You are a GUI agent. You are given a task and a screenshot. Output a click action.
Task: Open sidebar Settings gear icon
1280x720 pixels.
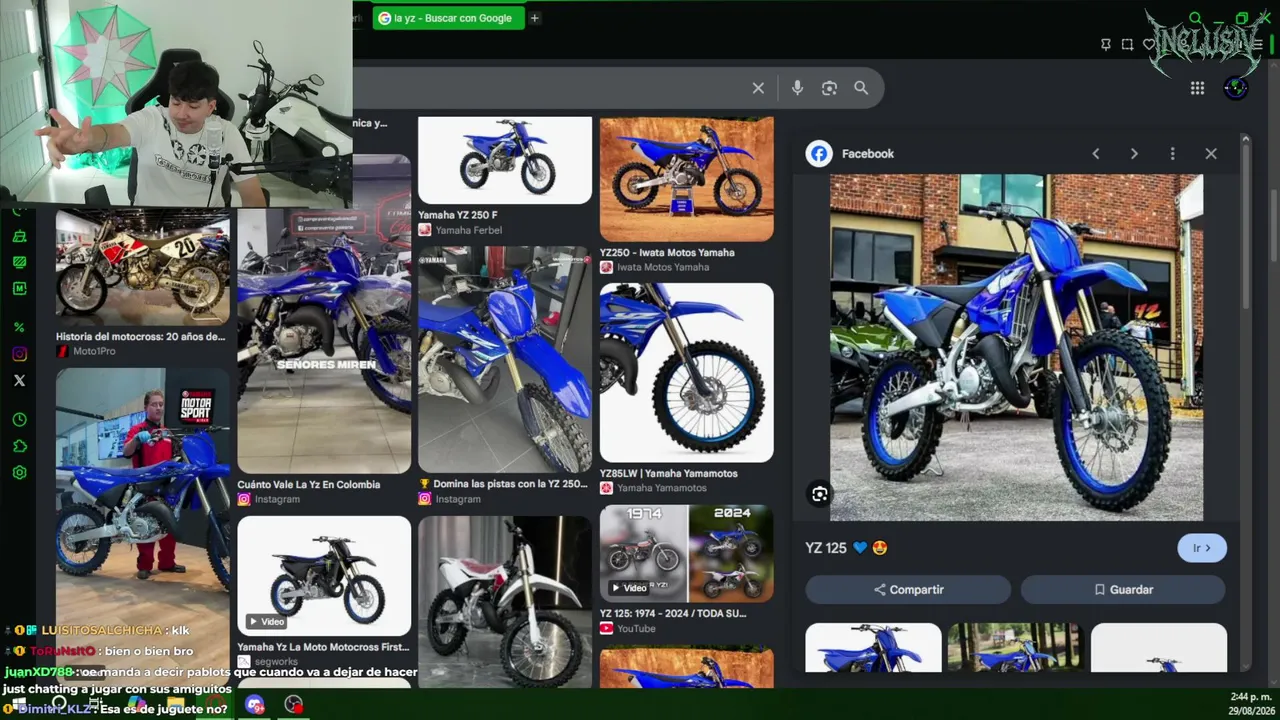coord(19,472)
